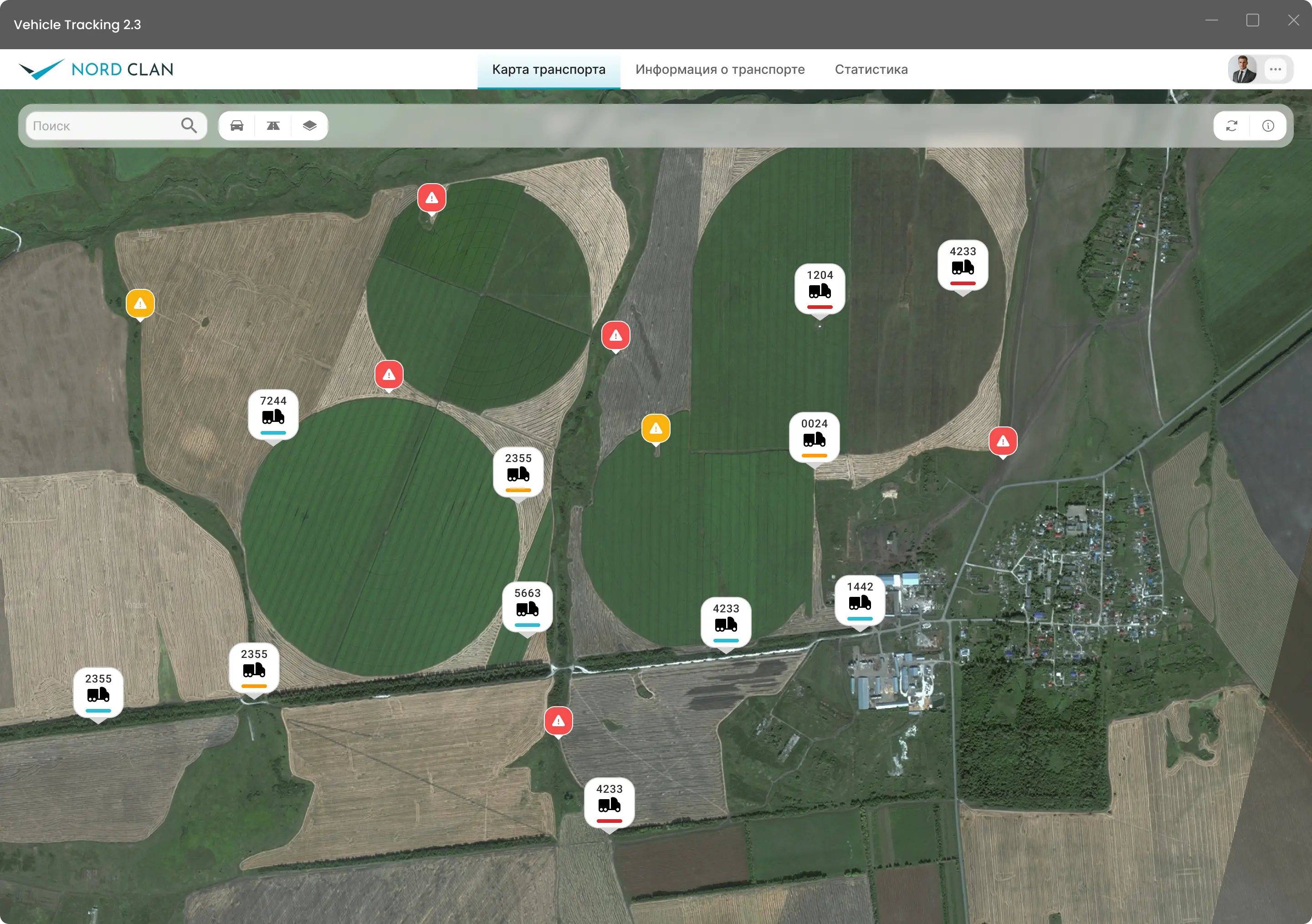Click the red warning marker near the top
This screenshot has height=924, width=1312.
(x=431, y=198)
